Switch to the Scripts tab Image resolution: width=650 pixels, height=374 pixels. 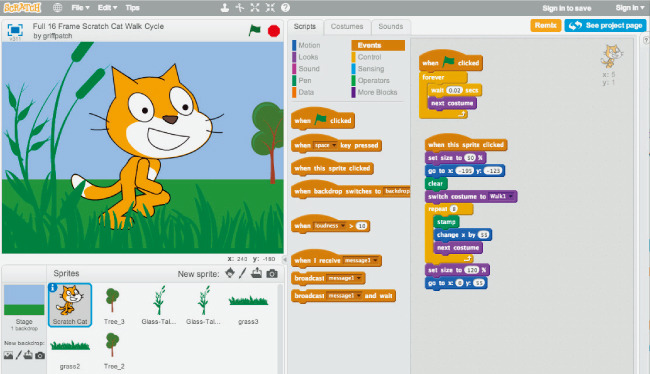point(305,27)
